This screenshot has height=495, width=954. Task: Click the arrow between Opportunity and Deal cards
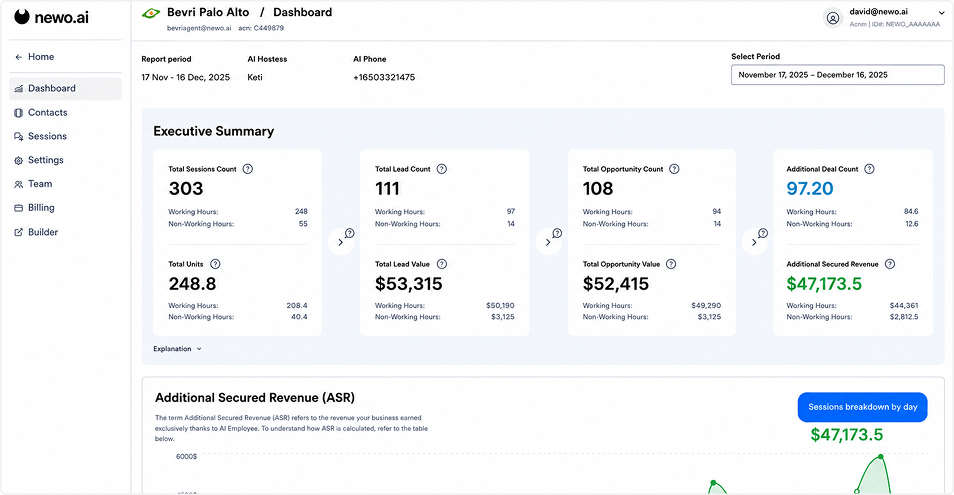click(x=754, y=242)
